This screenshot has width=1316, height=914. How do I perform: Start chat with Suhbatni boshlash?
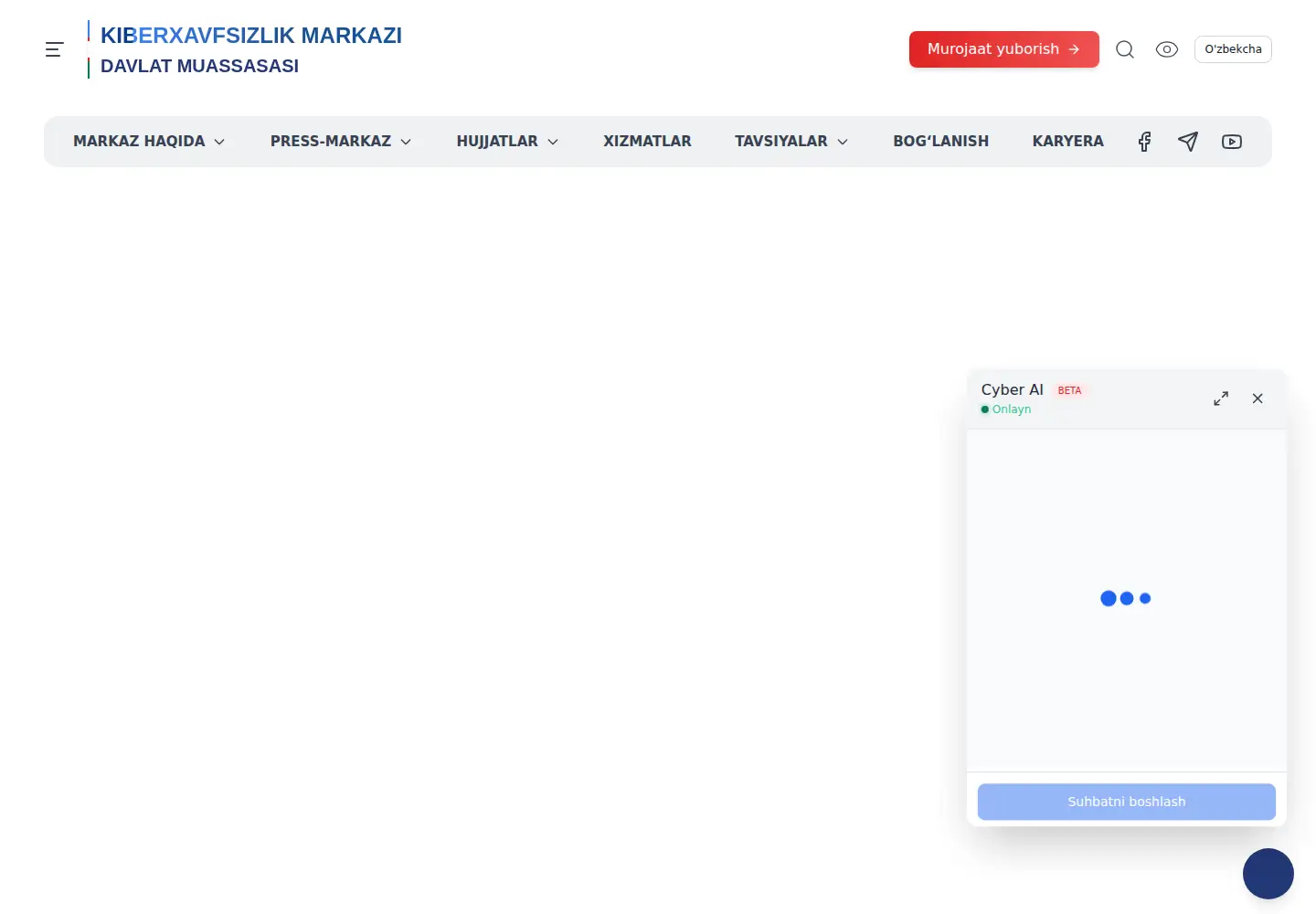tap(1126, 802)
